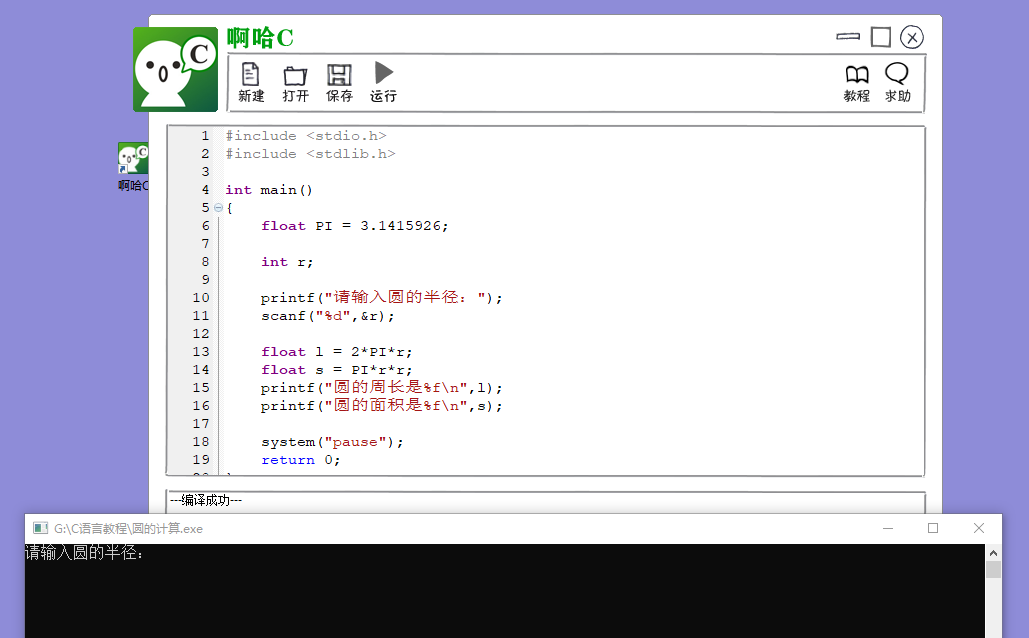Click the console scrollbar up arrow
1029x638 pixels.
(x=993, y=553)
